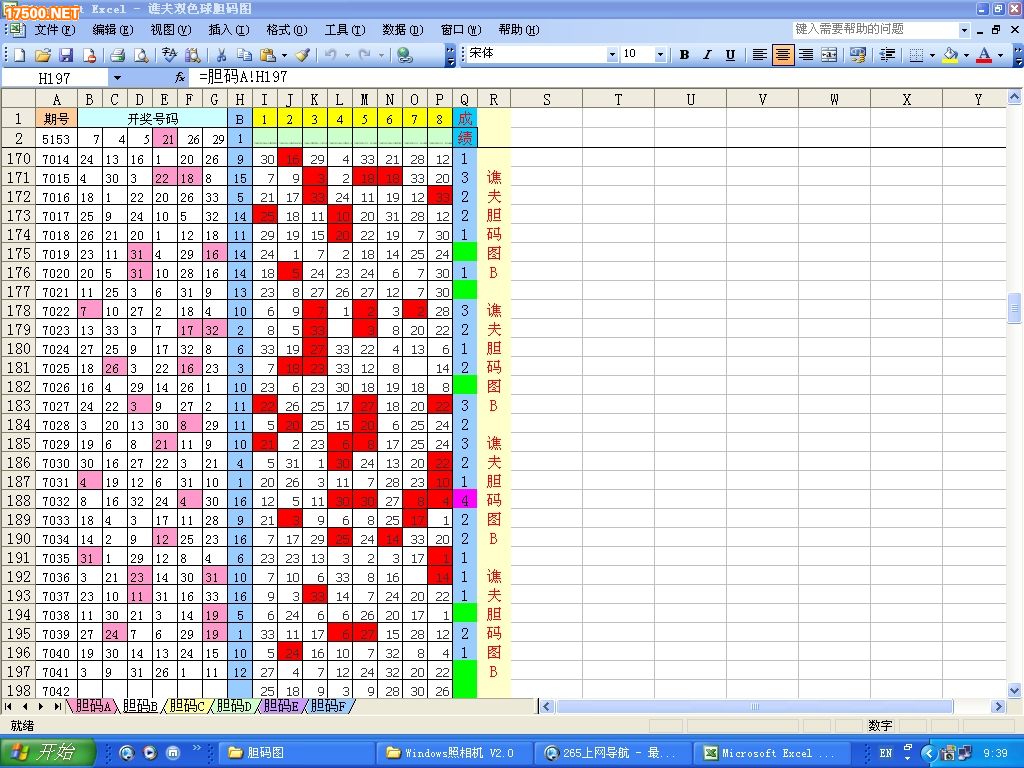Click the horizontal scrollbar thumb
The width and height of the screenshot is (1024, 768).
[x=755, y=706]
